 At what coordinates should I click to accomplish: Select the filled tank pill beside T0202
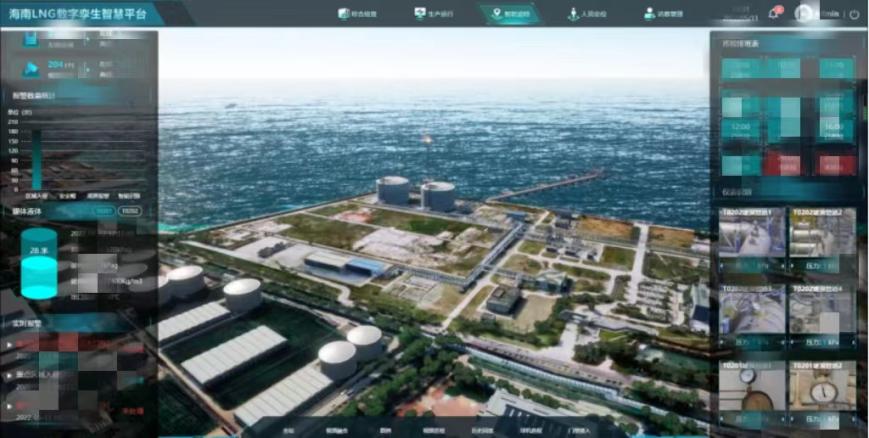click(104, 211)
